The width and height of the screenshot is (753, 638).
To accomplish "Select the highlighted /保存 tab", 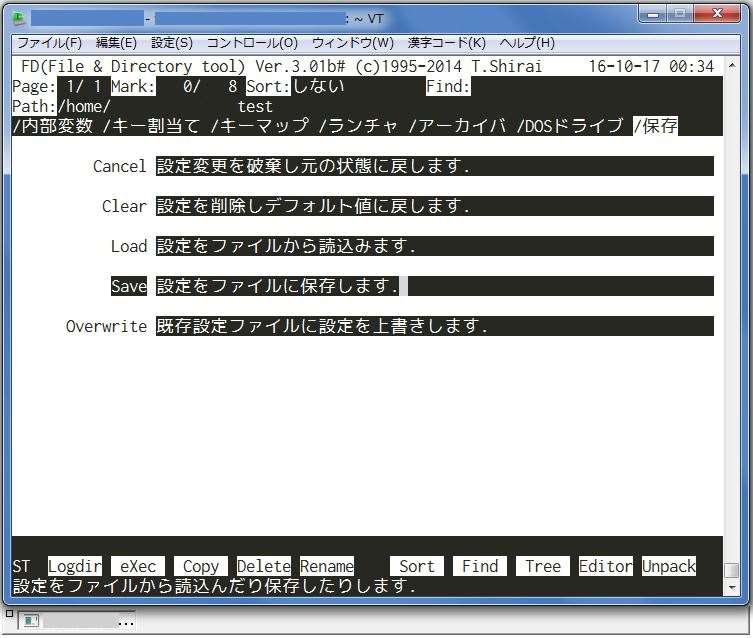I will tap(656, 126).
